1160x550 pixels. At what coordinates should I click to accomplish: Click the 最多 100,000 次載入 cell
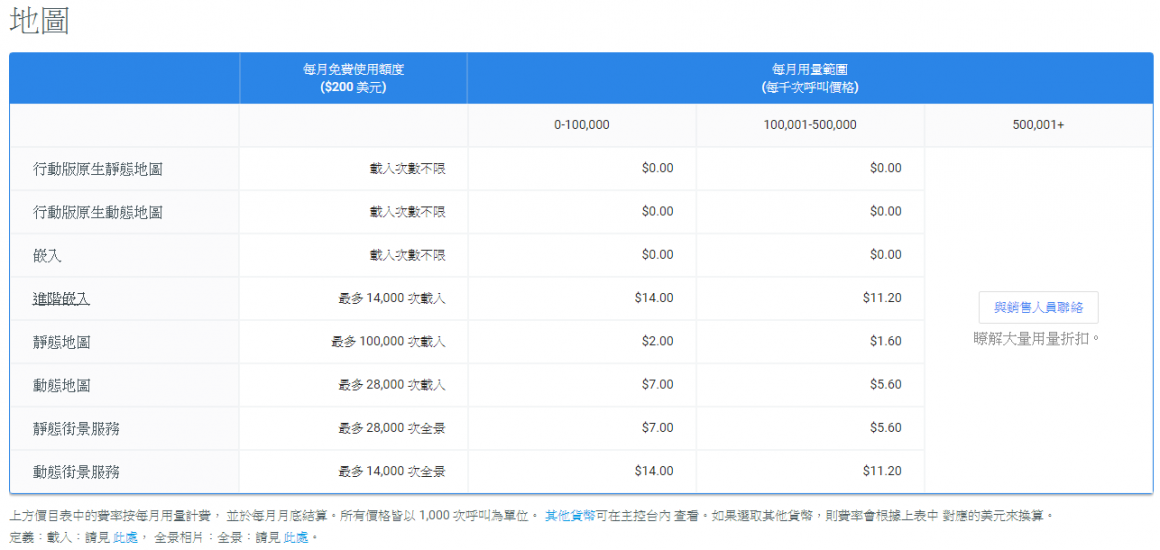point(388,342)
